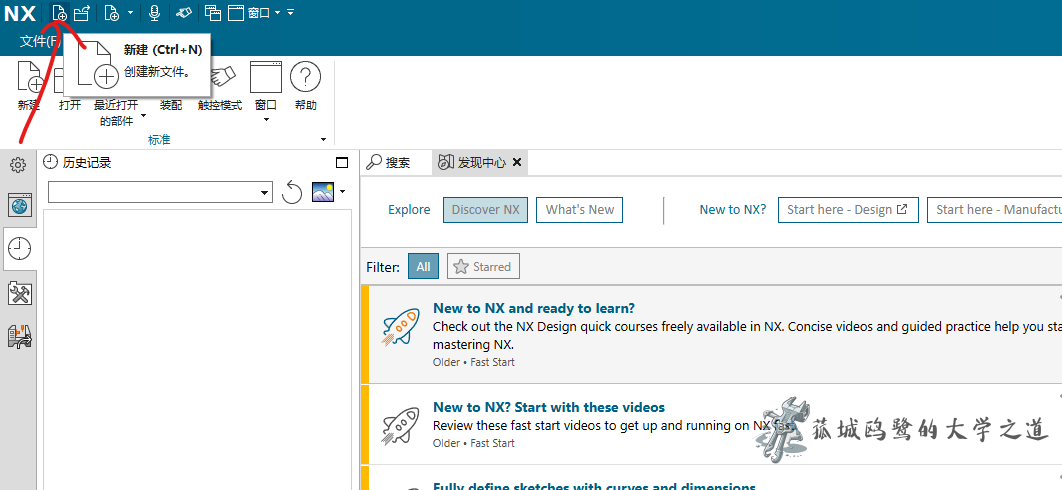
Task: Click the touch mode hand icon in title bar
Action: pos(183,12)
